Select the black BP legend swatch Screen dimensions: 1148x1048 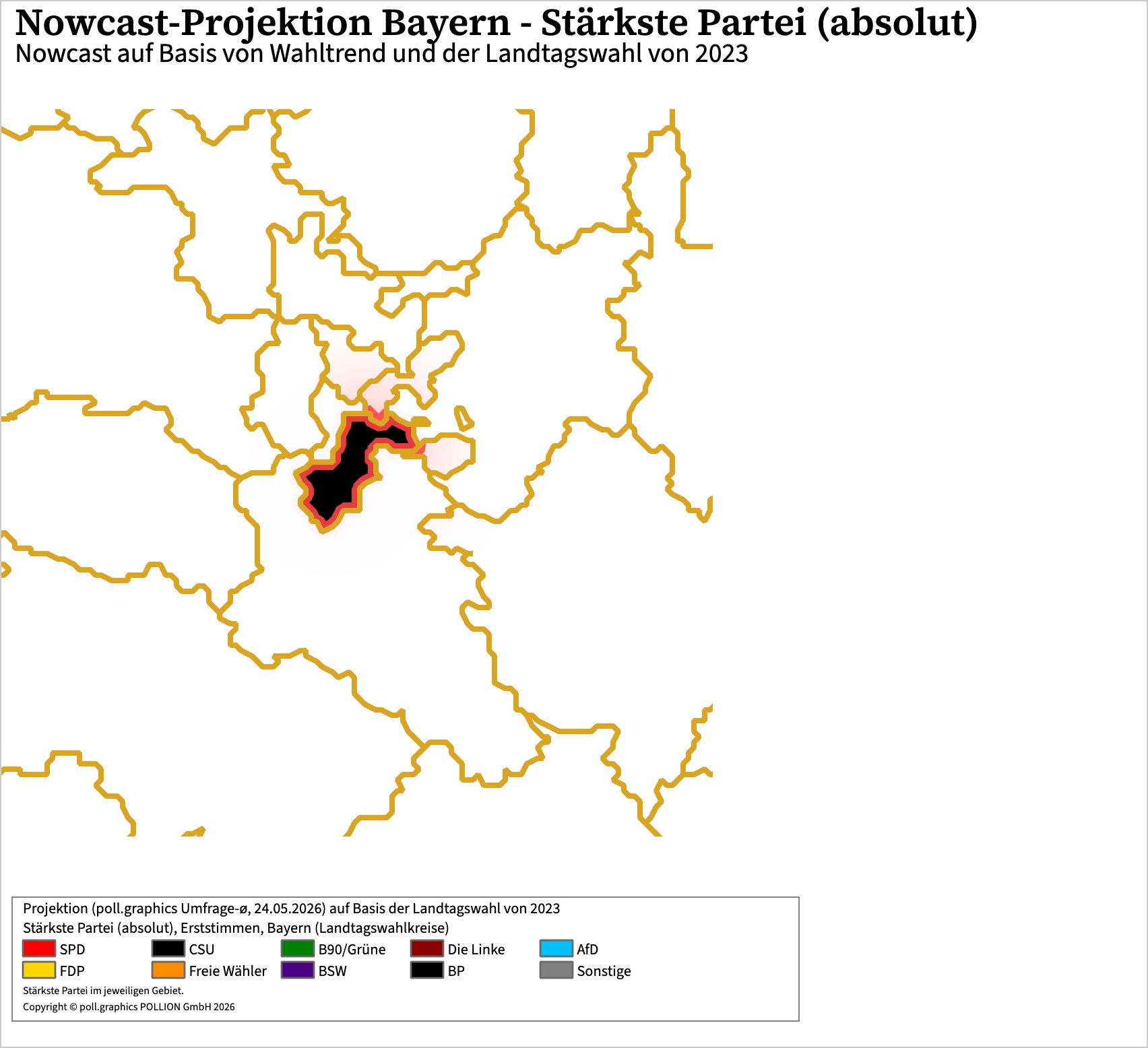[426, 970]
